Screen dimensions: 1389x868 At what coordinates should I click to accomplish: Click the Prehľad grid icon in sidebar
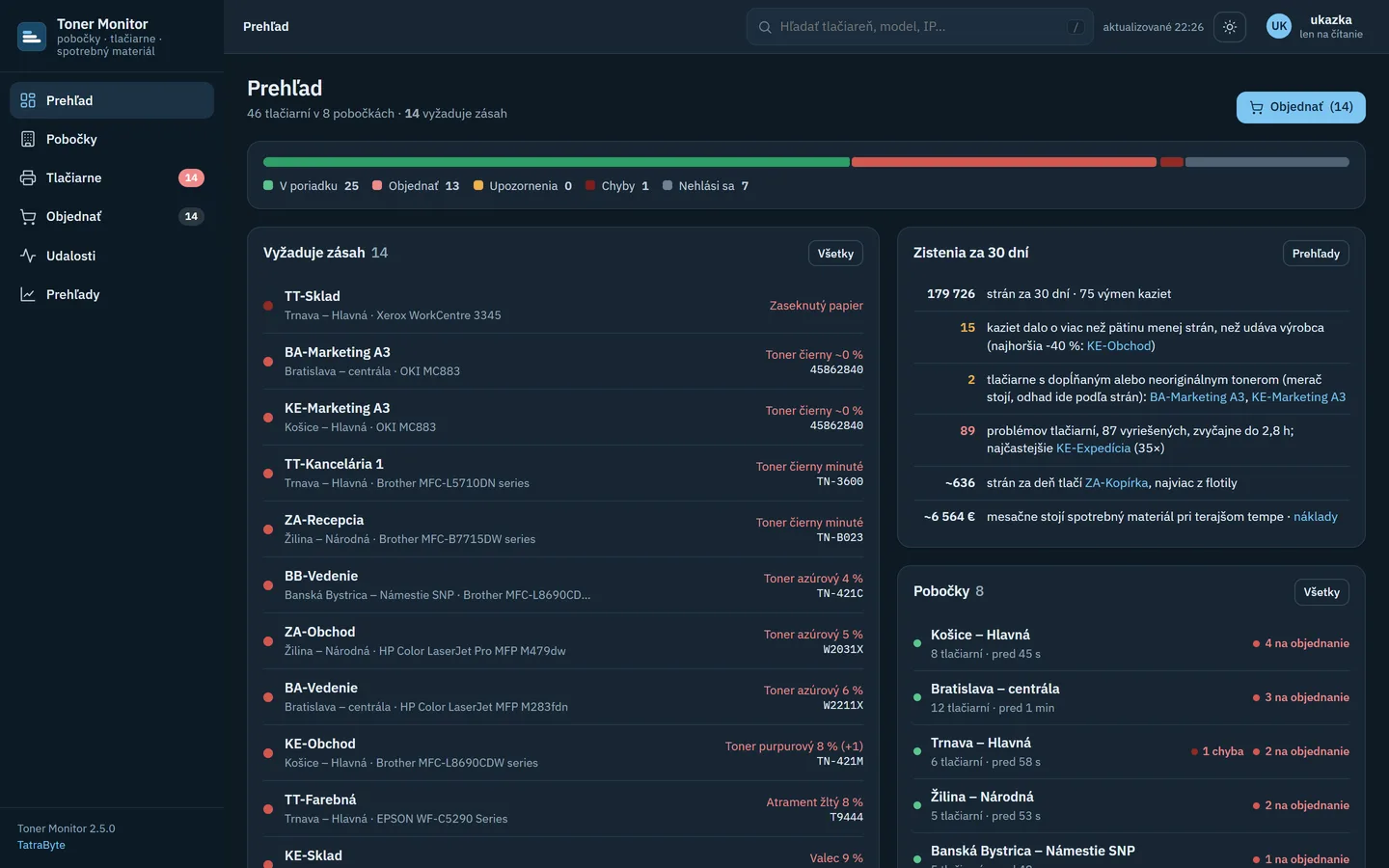[28, 100]
